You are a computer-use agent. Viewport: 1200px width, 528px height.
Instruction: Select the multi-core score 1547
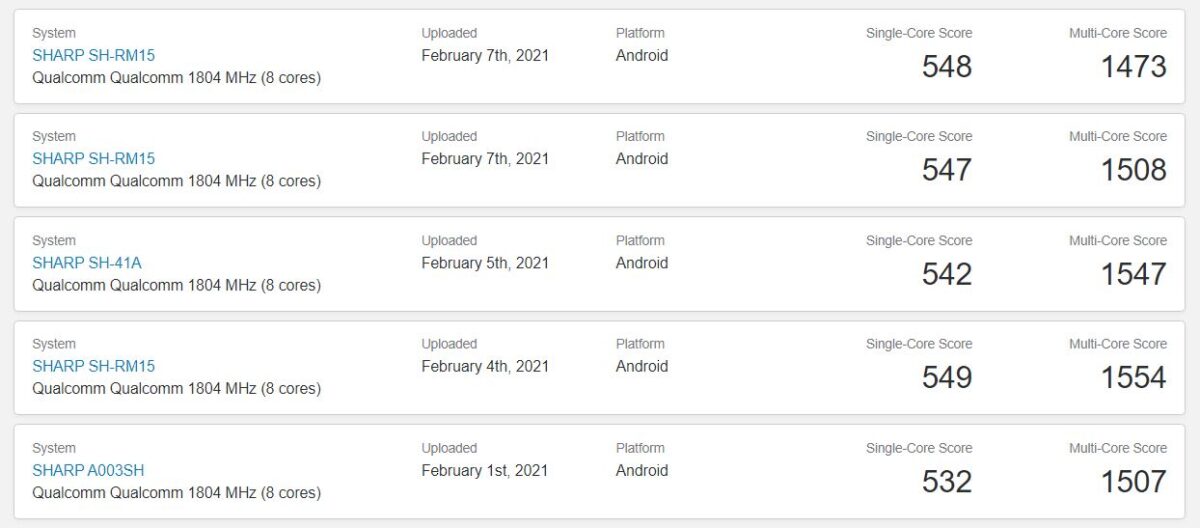tap(1134, 274)
